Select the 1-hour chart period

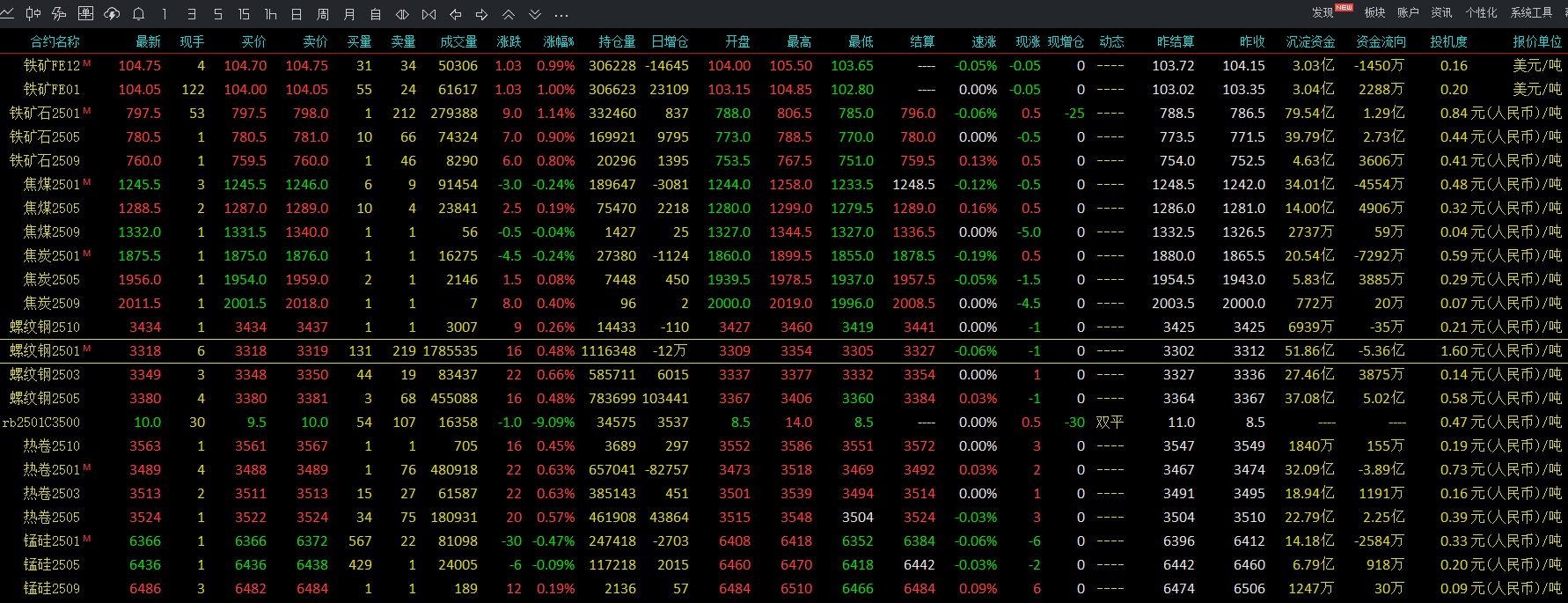point(270,14)
